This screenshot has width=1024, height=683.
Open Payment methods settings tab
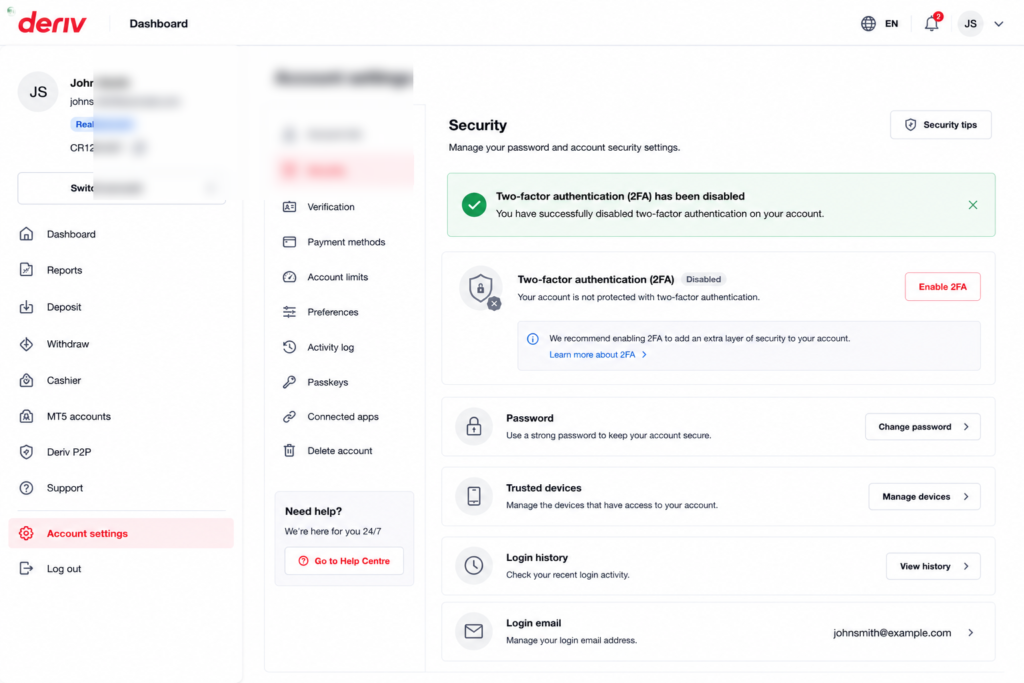344,242
